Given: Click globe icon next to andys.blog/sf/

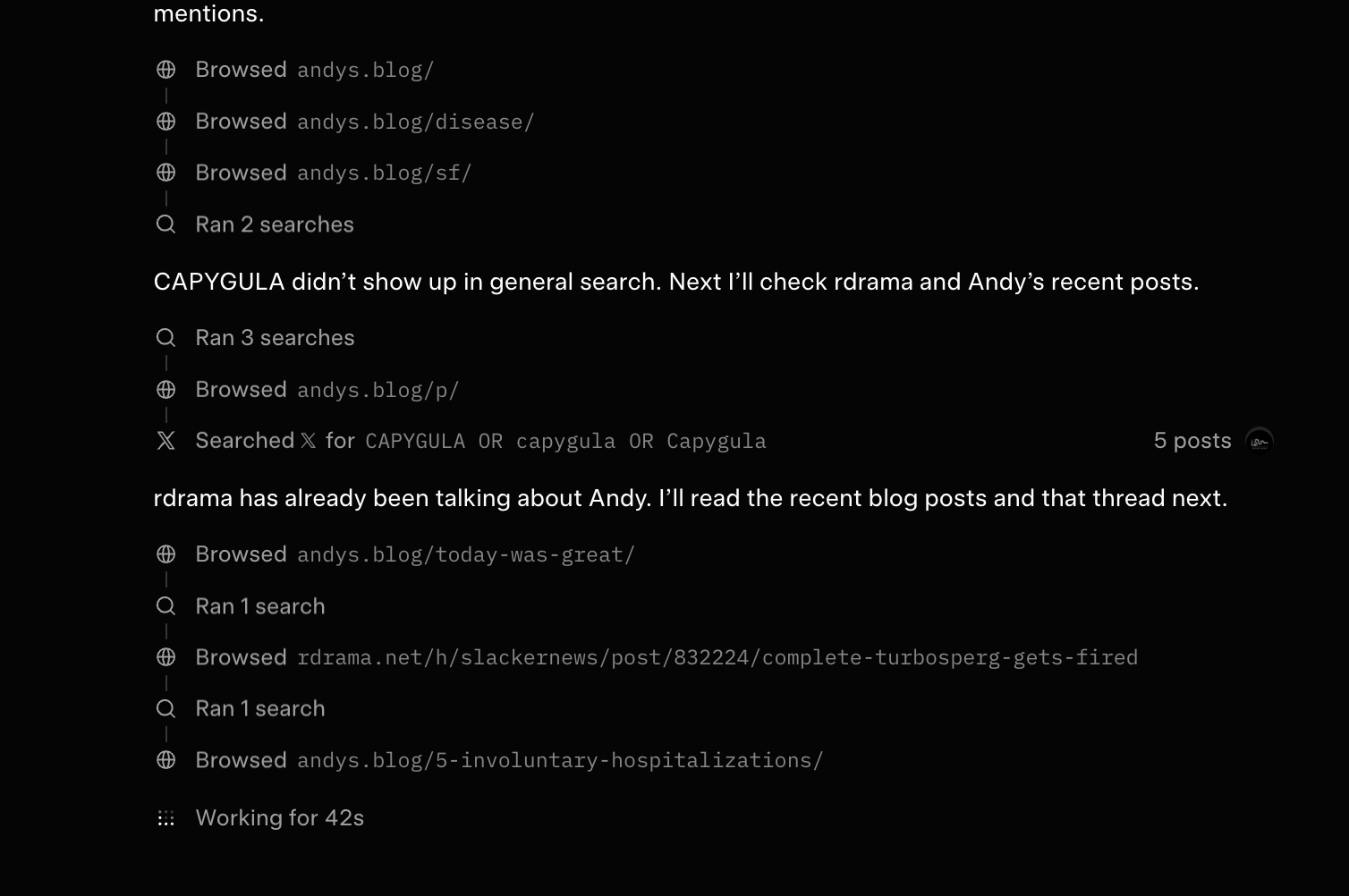Looking at the screenshot, I should point(165,173).
